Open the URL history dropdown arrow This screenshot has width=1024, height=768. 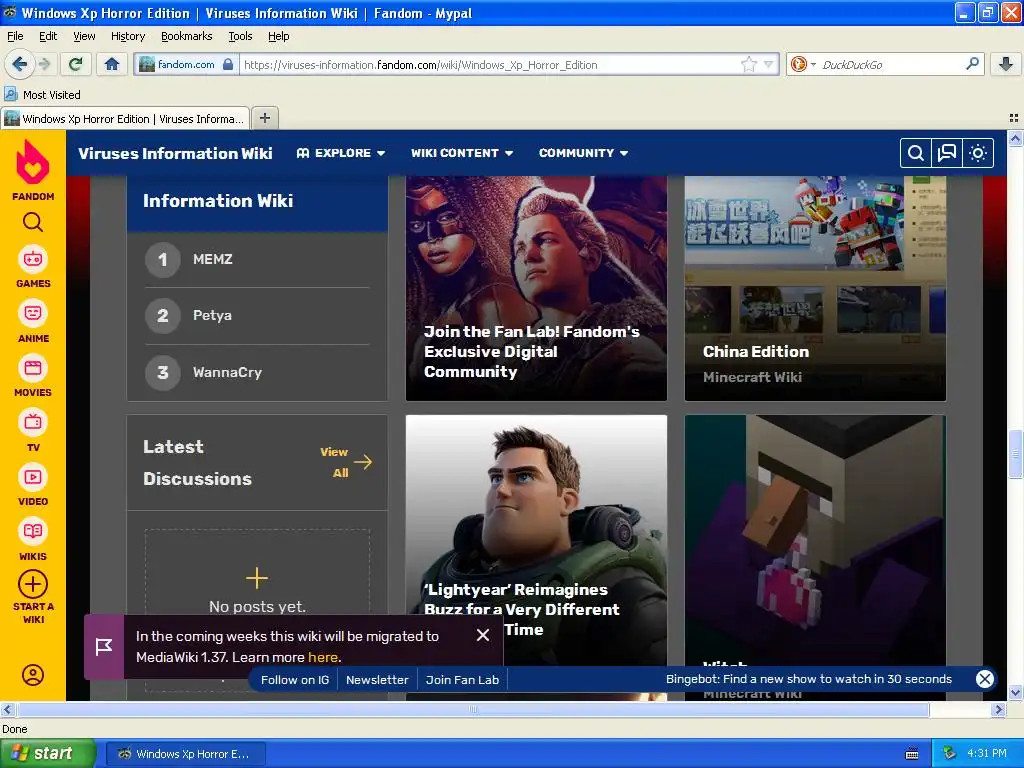click(x=769, y=64)
